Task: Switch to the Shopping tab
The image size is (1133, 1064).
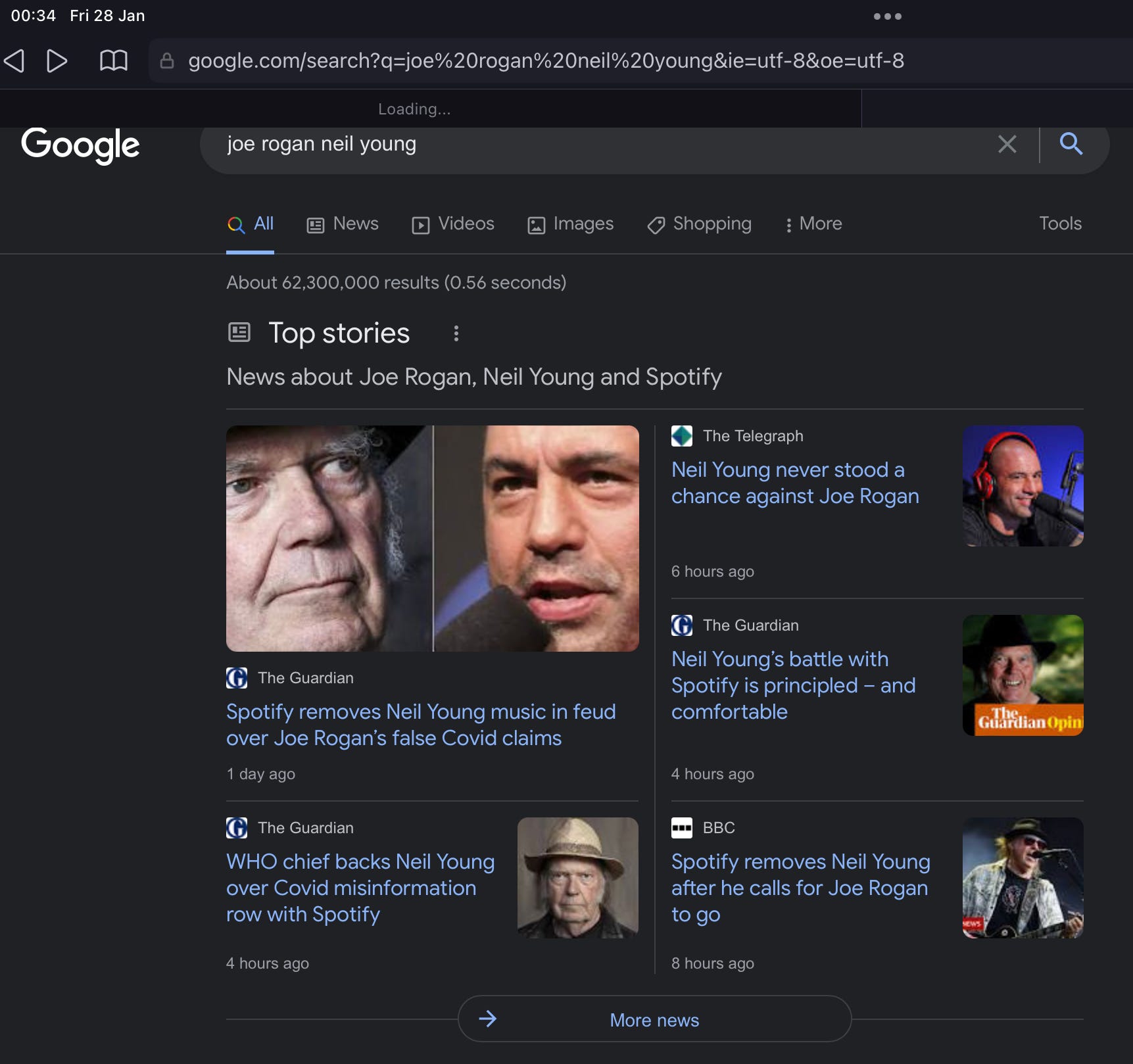Action: click(699, 224)
